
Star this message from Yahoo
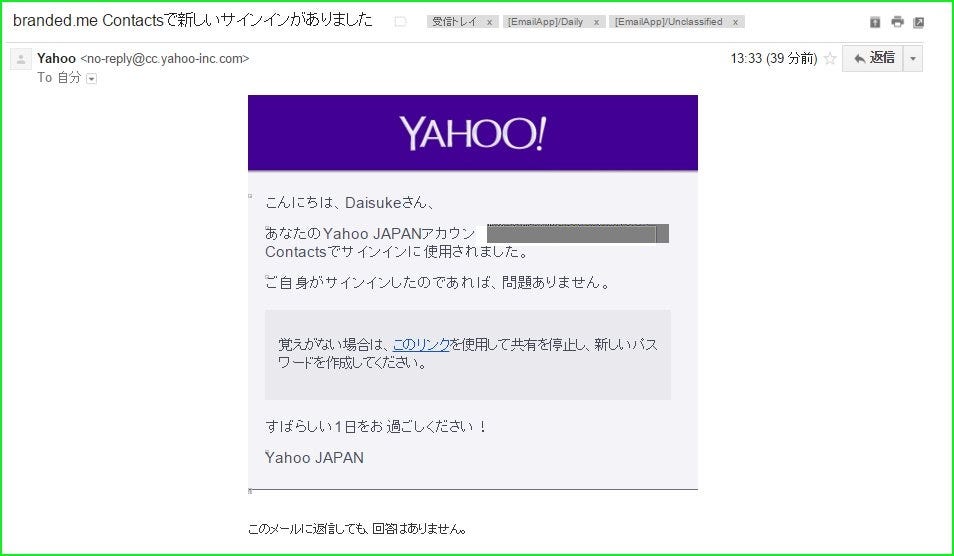point(830,59)
